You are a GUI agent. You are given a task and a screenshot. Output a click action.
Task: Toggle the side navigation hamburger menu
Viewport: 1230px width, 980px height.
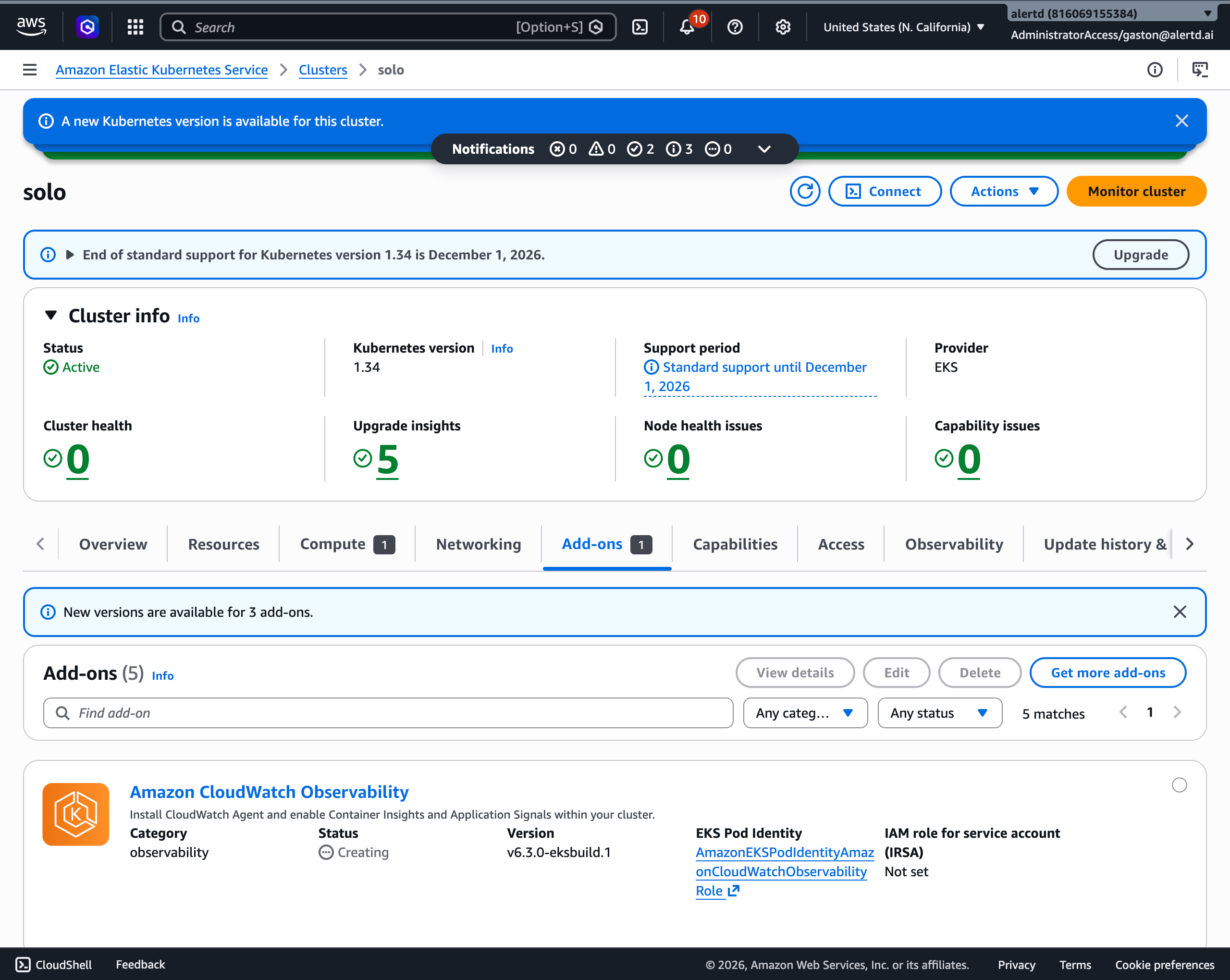point(30,70)
